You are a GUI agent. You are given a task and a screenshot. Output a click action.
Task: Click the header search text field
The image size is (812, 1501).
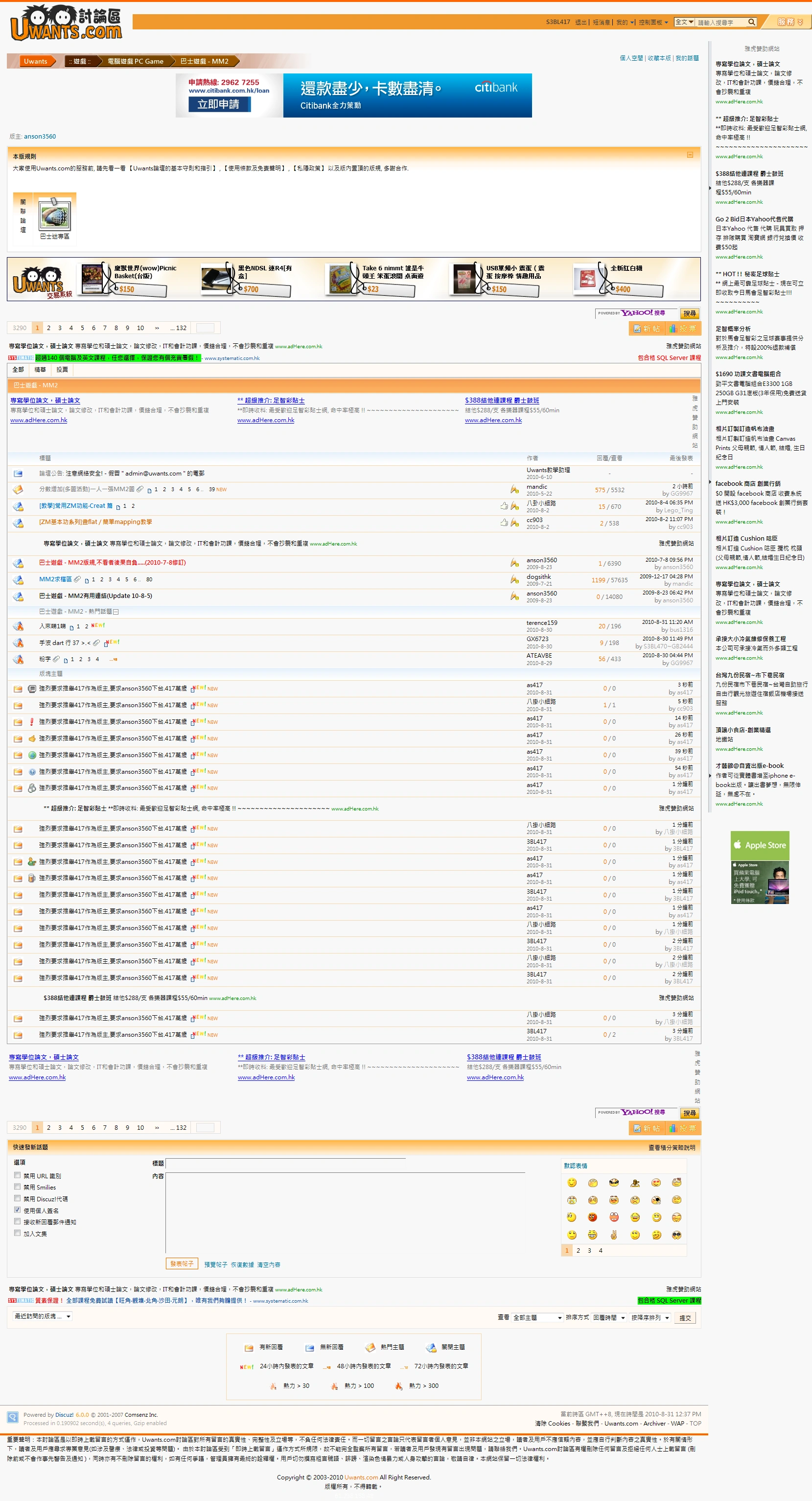[721, 22]
